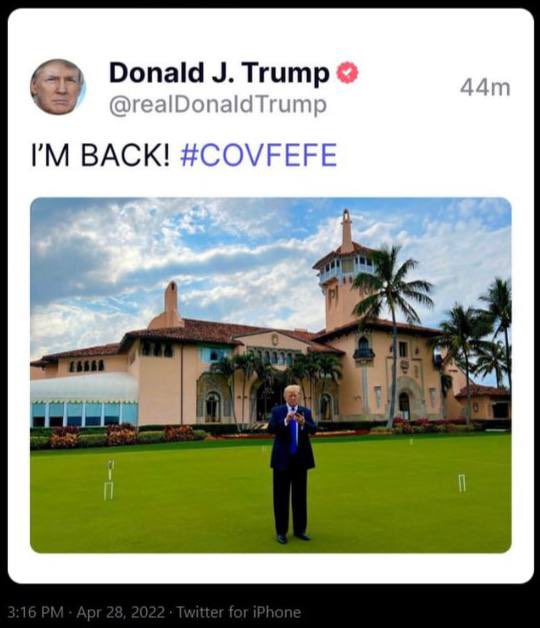Click the left croquet wicket on the lawn
Screen dimensions: 540x628
(109, 480)
